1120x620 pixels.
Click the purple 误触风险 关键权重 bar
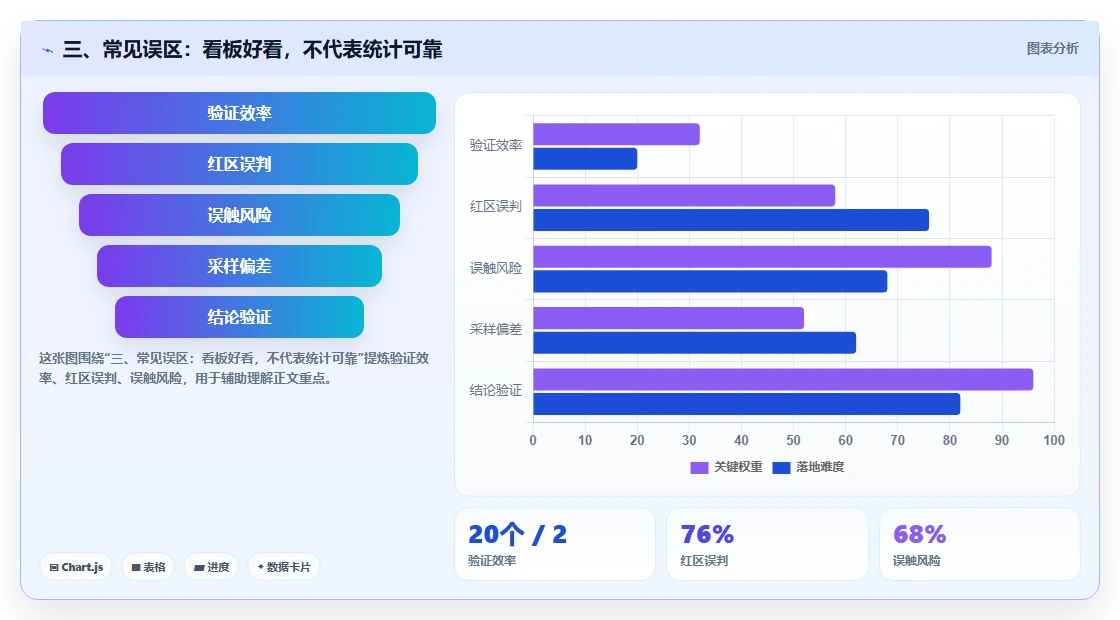point(762,256)
